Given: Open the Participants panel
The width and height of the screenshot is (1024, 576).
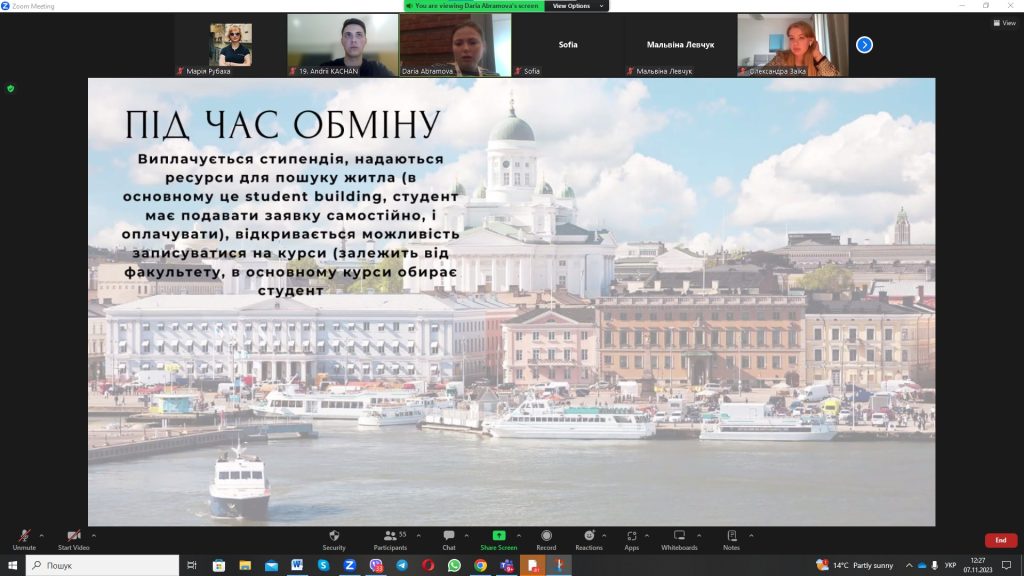Looking at the screenshot, I should tap(390, 539).
